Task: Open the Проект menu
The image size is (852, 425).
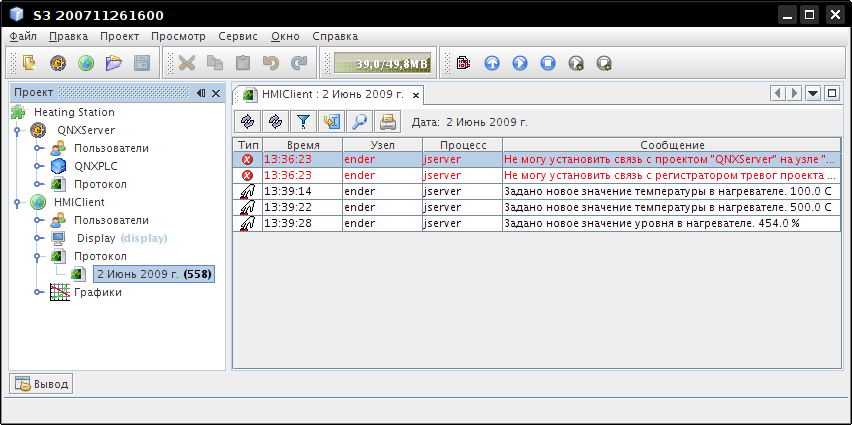Action: (x=120, y=36)
